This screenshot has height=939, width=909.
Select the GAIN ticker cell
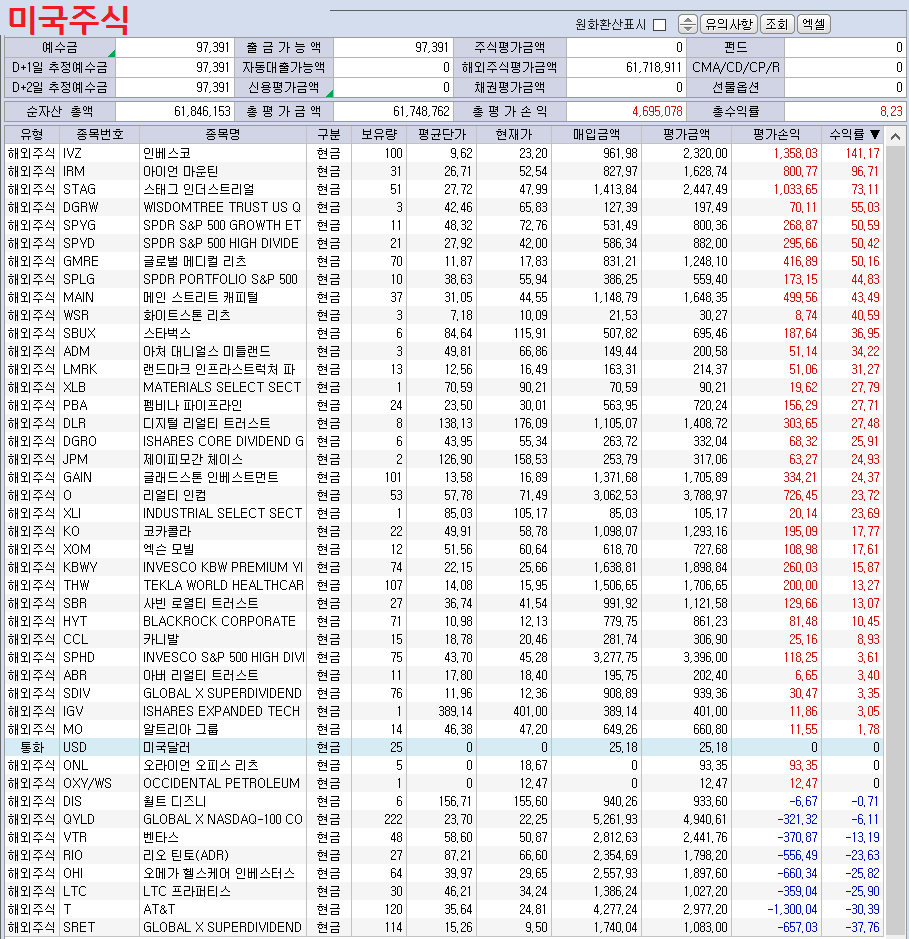(99, 477)
